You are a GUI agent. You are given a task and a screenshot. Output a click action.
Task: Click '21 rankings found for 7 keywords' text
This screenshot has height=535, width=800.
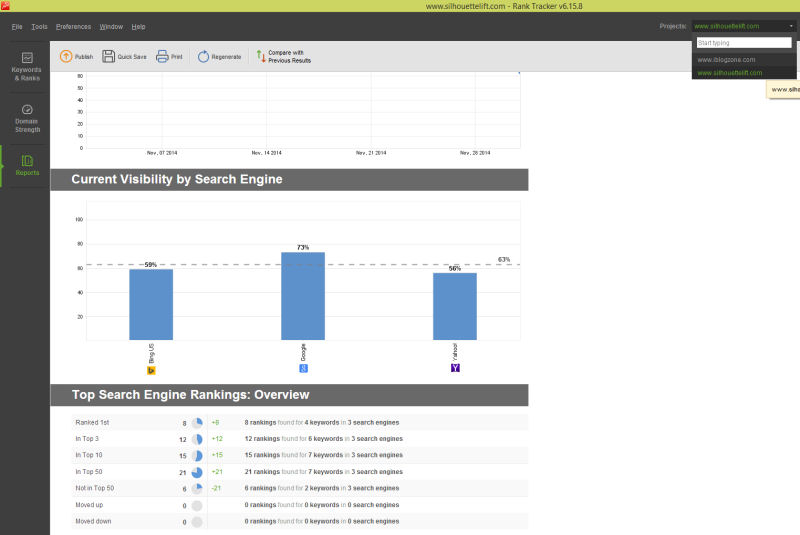294,472
